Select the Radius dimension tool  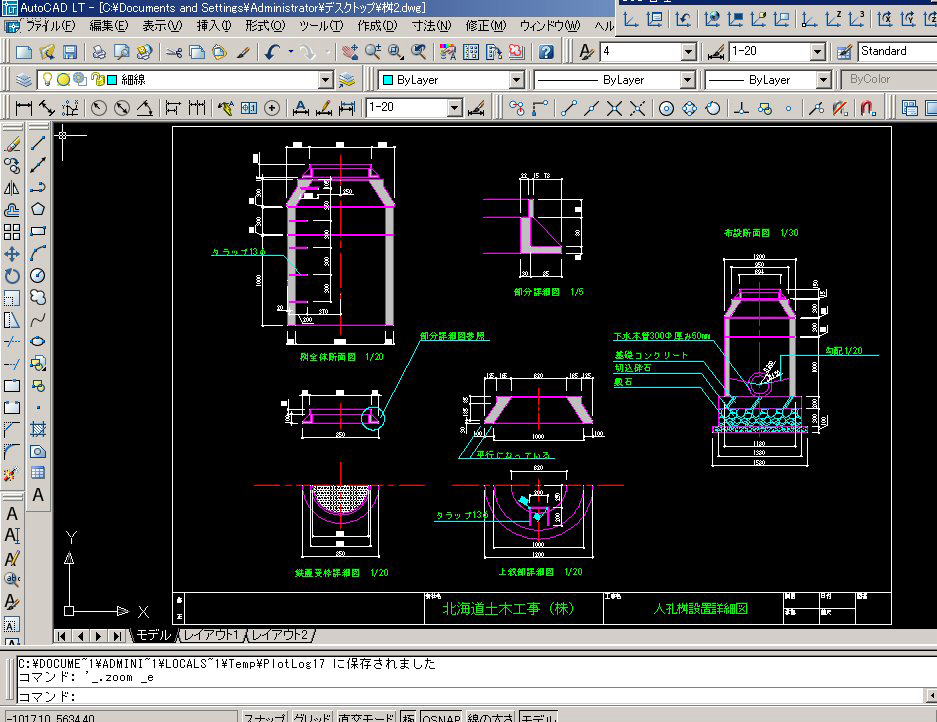click(99, 108)
